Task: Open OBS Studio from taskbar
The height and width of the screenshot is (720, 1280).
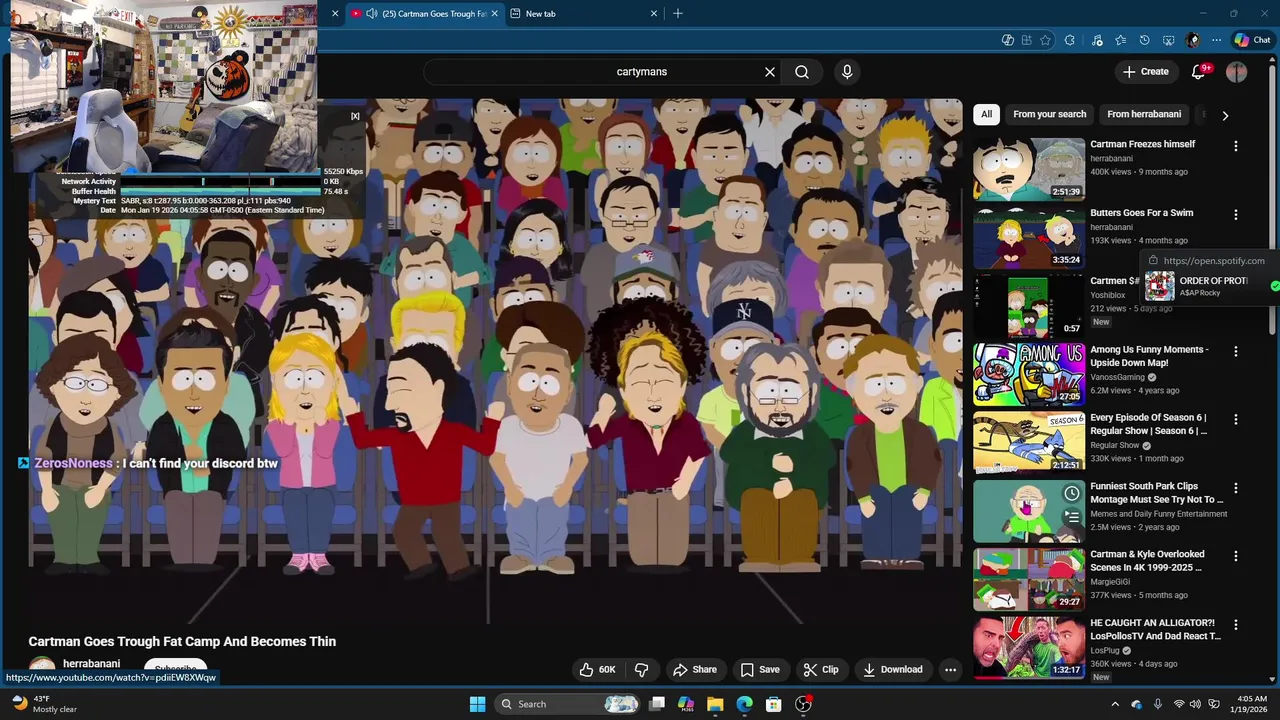Action: coord(803,704)
